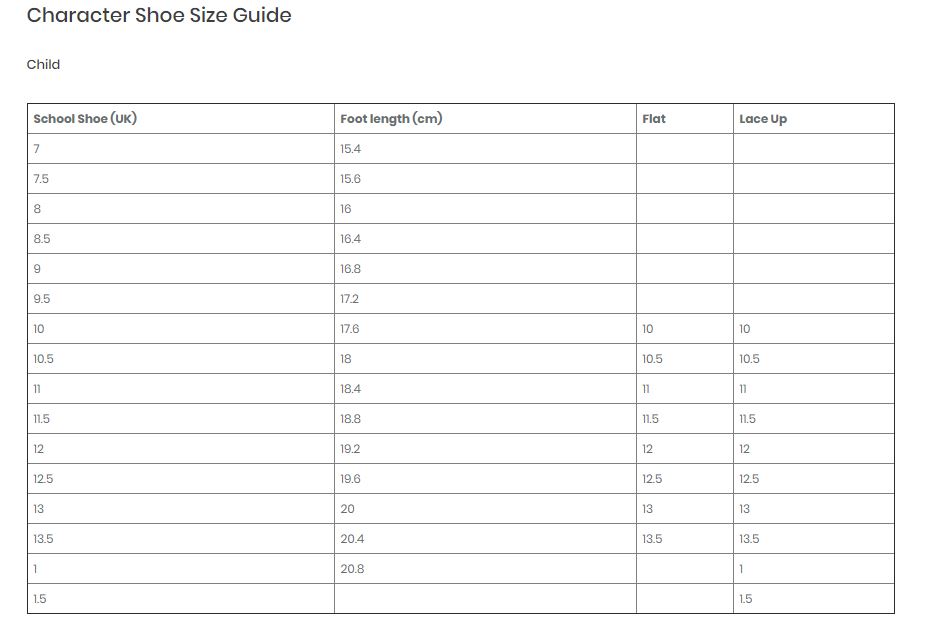Select the Child label above the table
Image resolution: width=927 pixels, height=631 pixels.
[43, 64]
